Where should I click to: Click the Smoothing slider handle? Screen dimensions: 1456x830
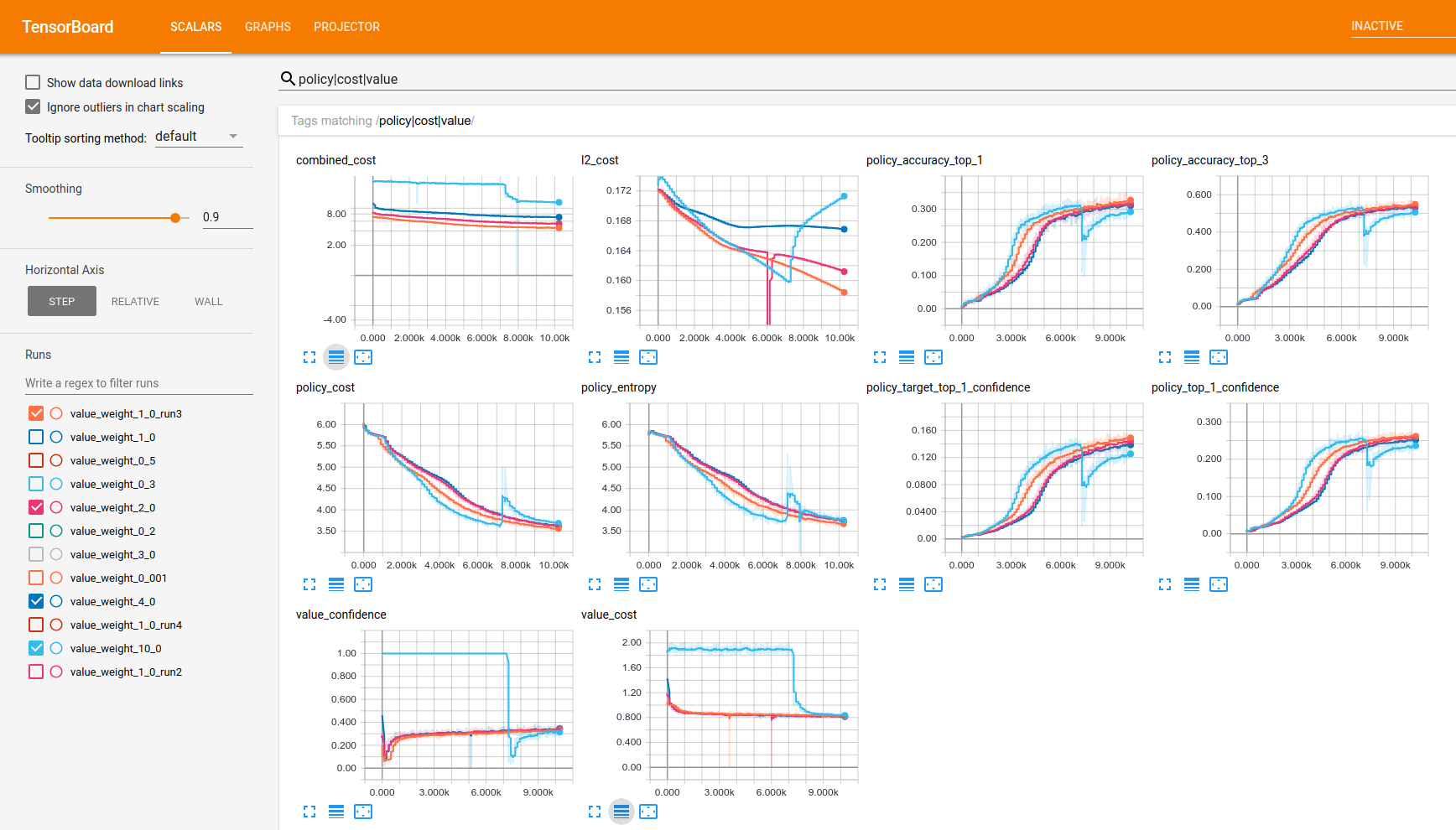click(x=175, y=218)
